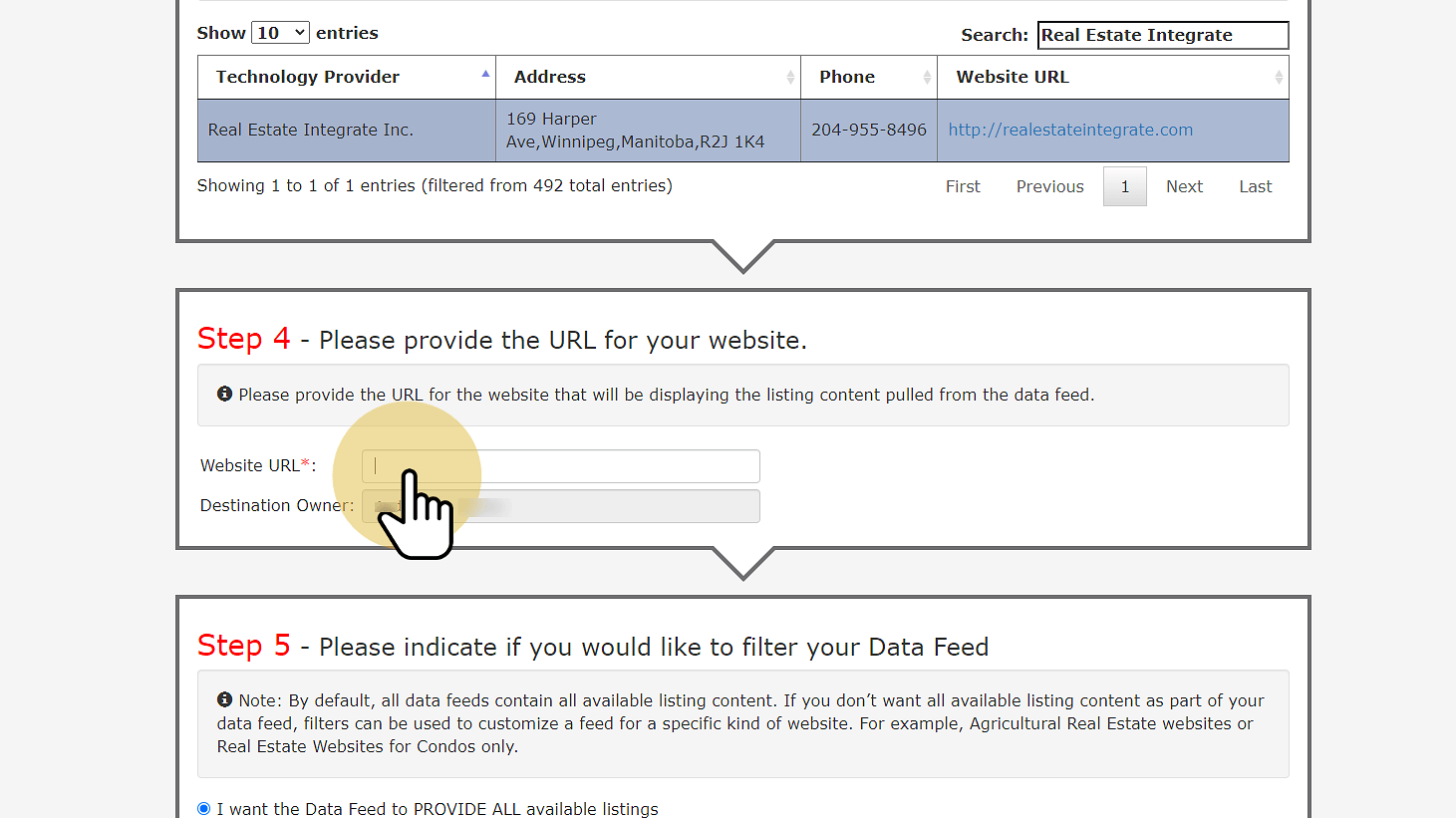Image resolution: width=1456 pixels, height=818 pixels.
Task: Click the 'Showing 1 to 1 of 1 entries' status text
Action: [x=435, y=185]
